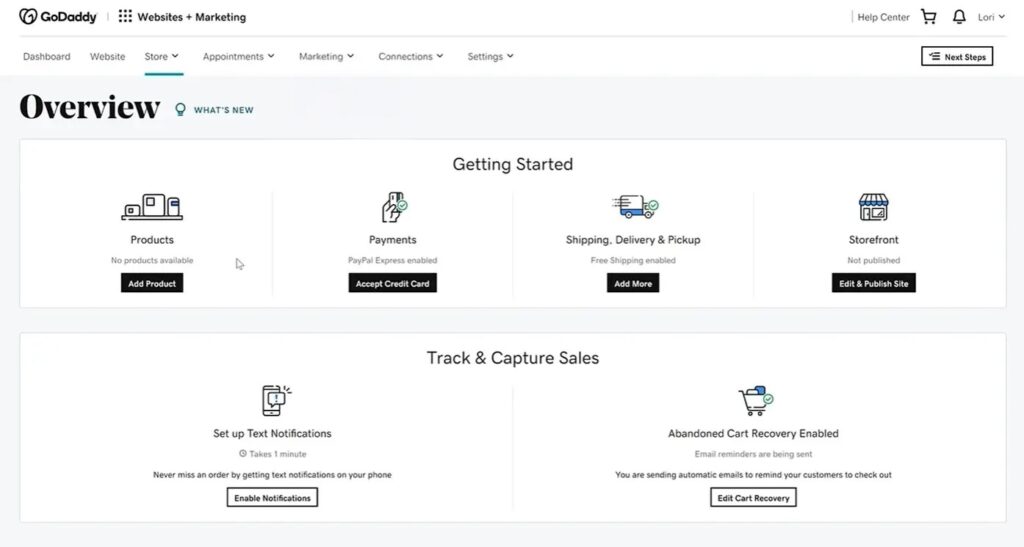Click the Track & Capture Sales heading
Viewport: 1024px width, 547px height.
pos(513,358)
